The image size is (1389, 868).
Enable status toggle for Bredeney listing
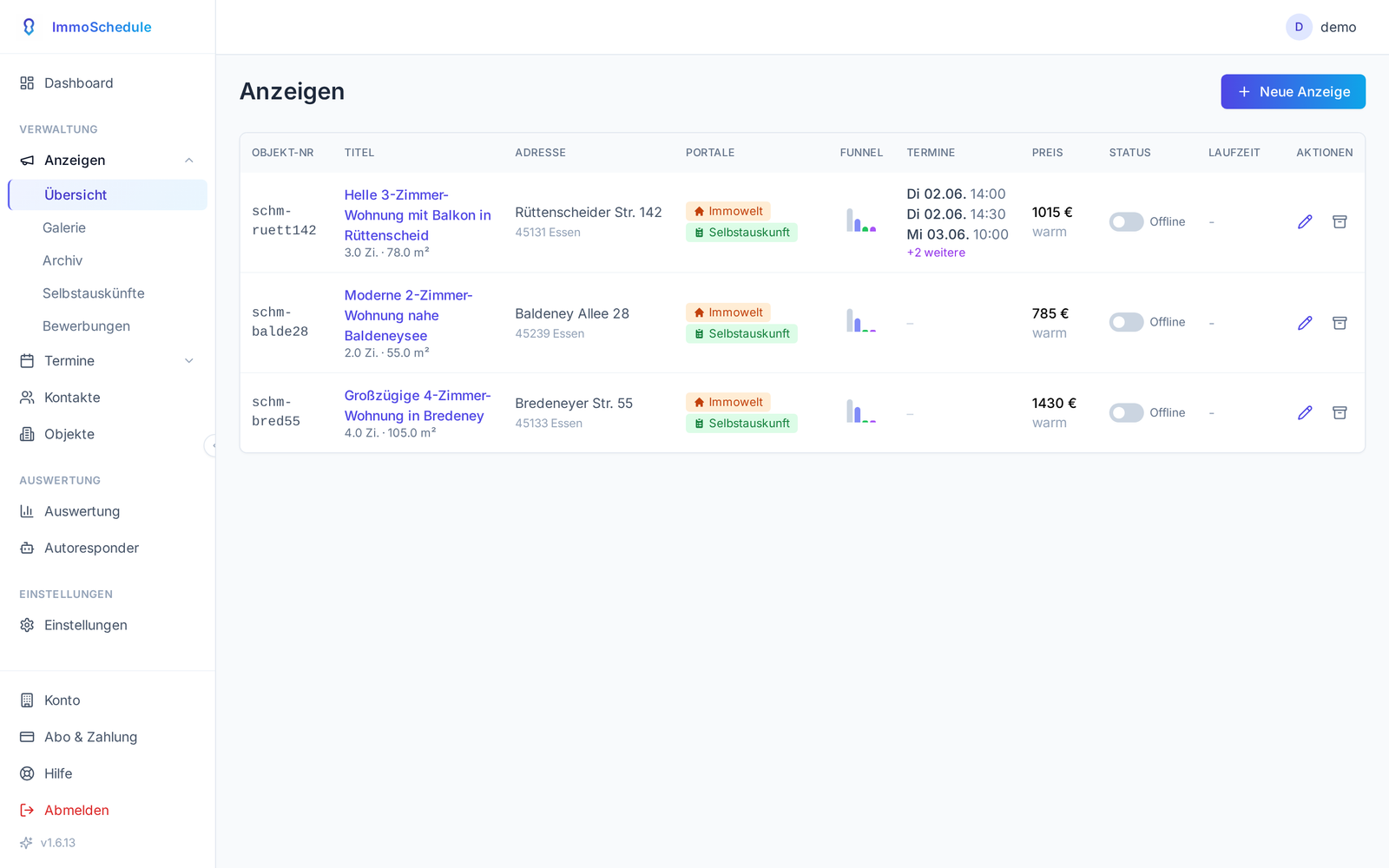click(1126, 413)
